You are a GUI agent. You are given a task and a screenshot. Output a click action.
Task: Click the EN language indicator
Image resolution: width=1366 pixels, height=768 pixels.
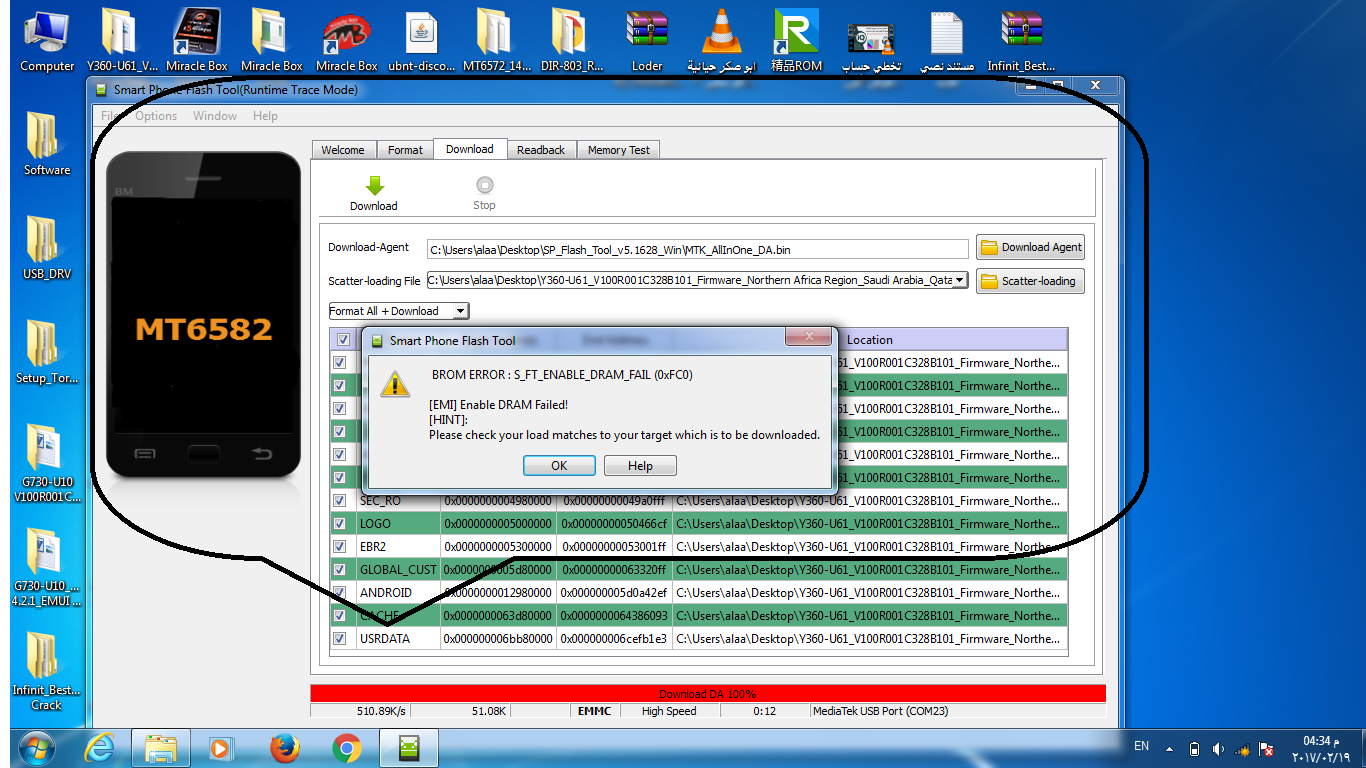tap(1141, 746)
